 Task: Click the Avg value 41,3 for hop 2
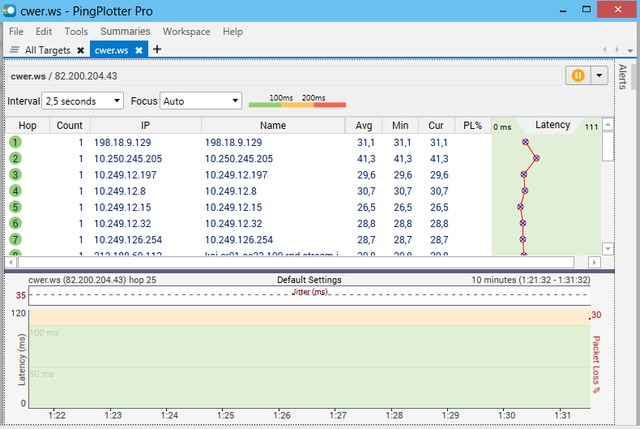point(366,159)
